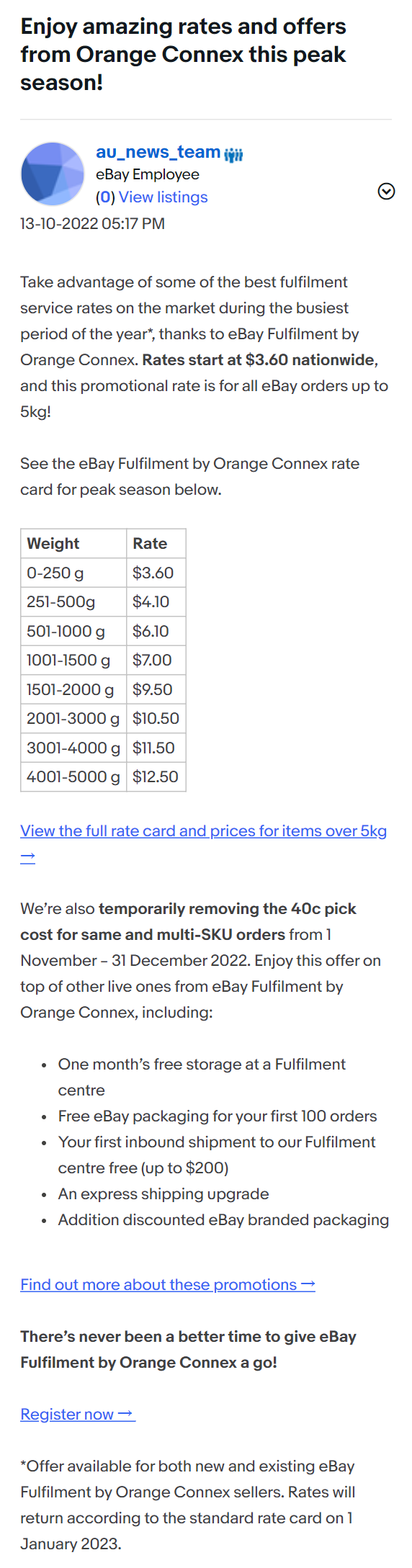Screen dimensions: 412x1568
Task: Open the (0) feedback score link
Action: tap(105, 197)
